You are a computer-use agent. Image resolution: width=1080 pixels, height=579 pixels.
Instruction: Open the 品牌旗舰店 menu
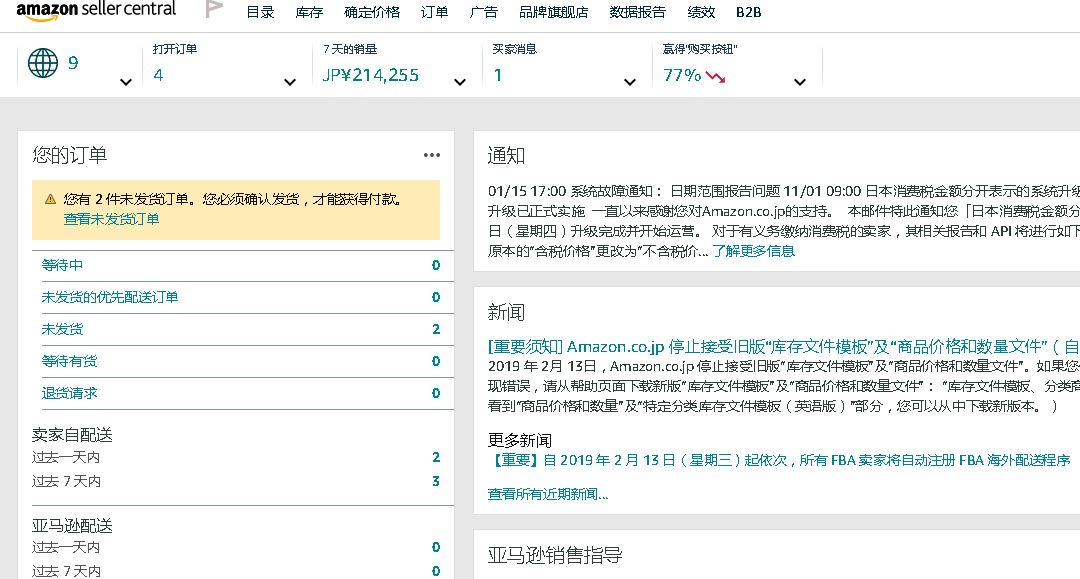tap(554, 12)
